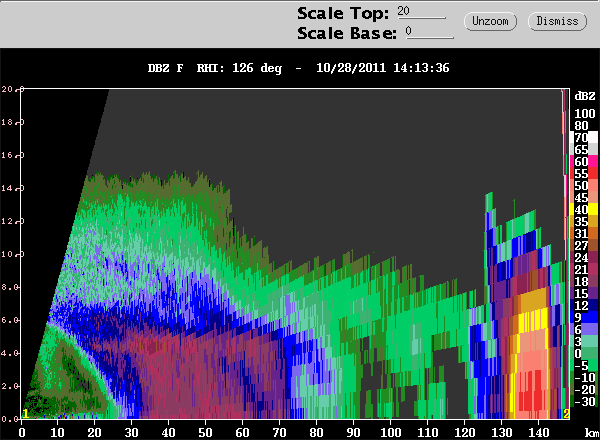Viewport: 600px width, 440px height.
Task: Click the timestamp '10/28/2011 14:13:36'
Action: (x=383, y=68)
